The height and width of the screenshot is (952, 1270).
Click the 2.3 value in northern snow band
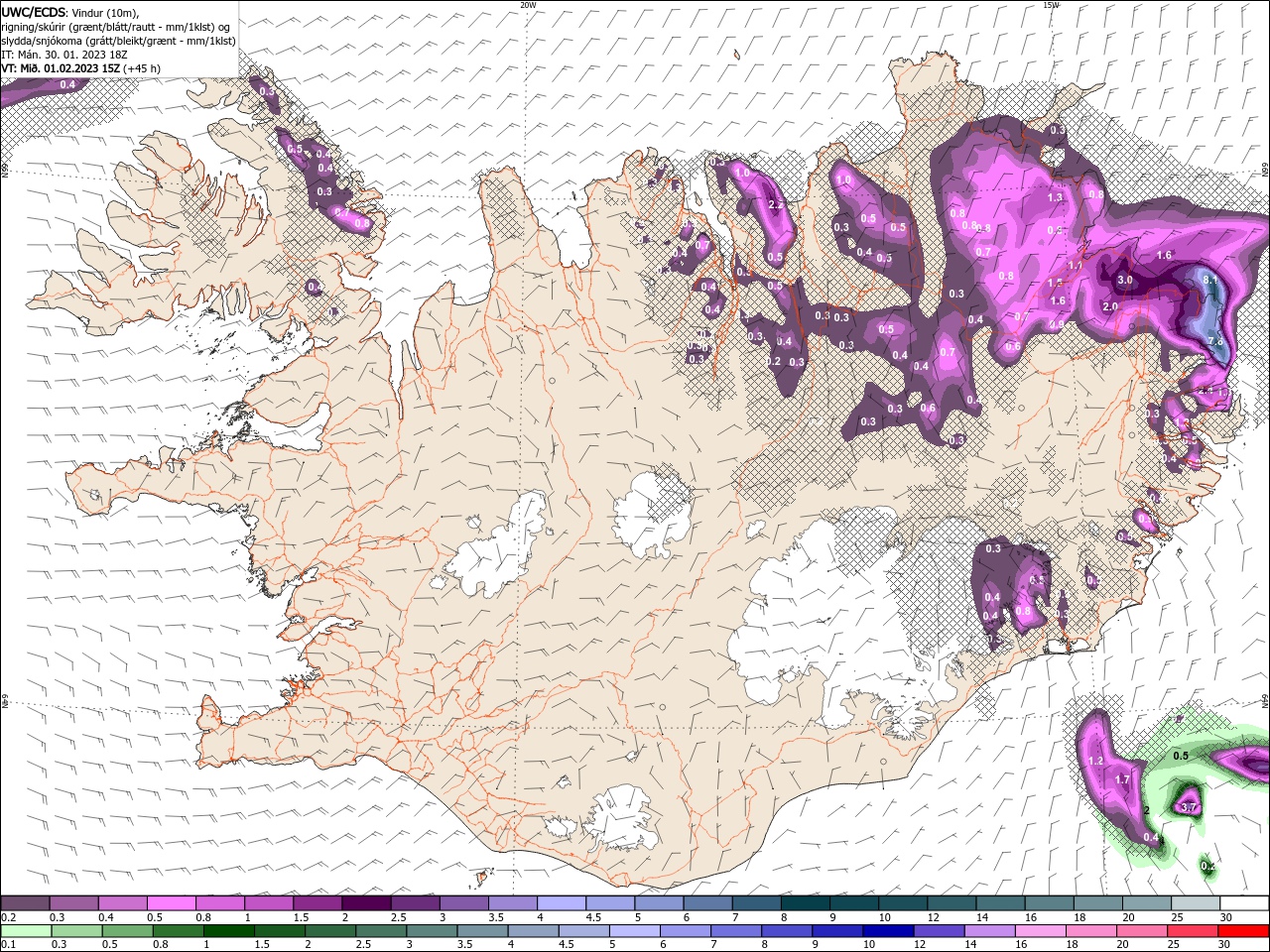[776, 204]
